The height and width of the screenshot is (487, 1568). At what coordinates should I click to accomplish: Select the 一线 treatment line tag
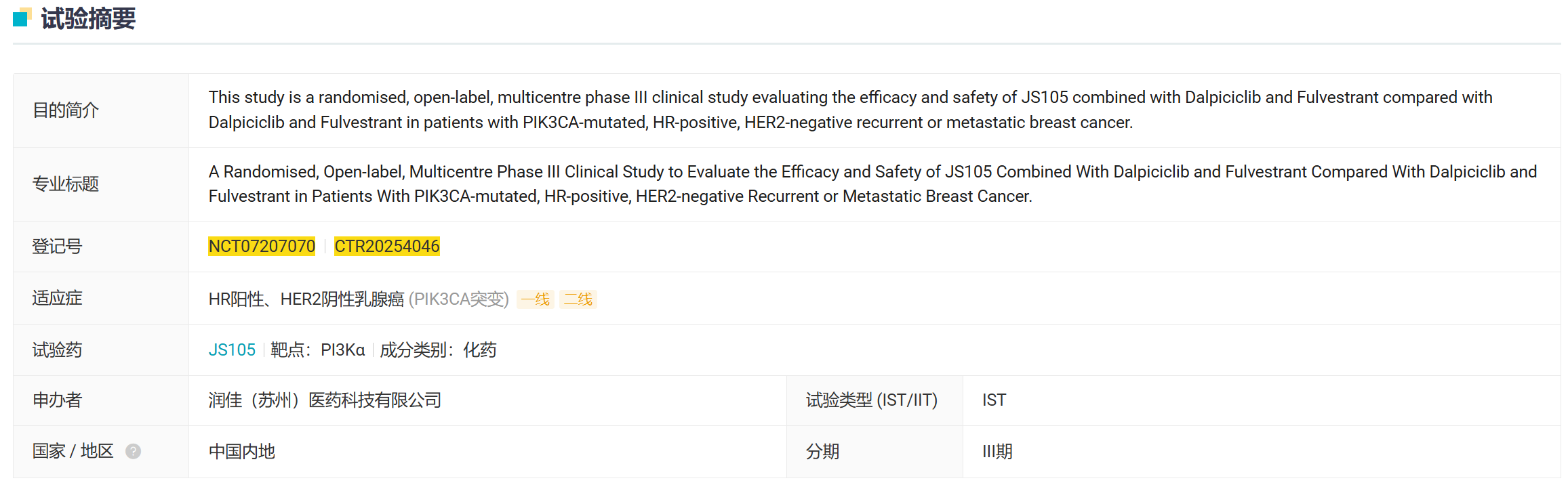pos(535,299)
